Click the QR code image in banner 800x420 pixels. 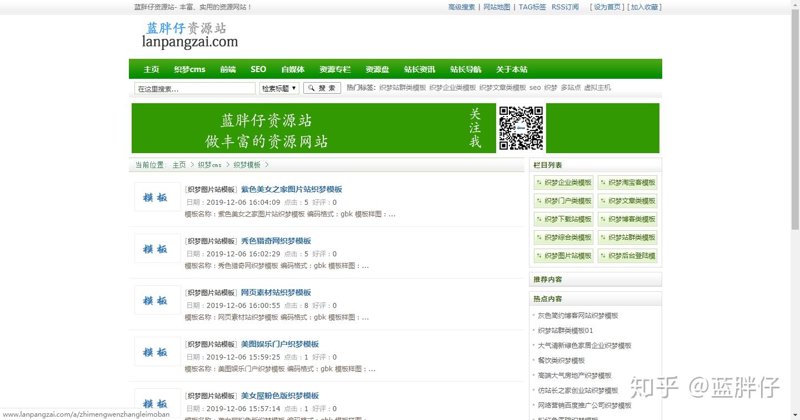[x=521, y=128]
